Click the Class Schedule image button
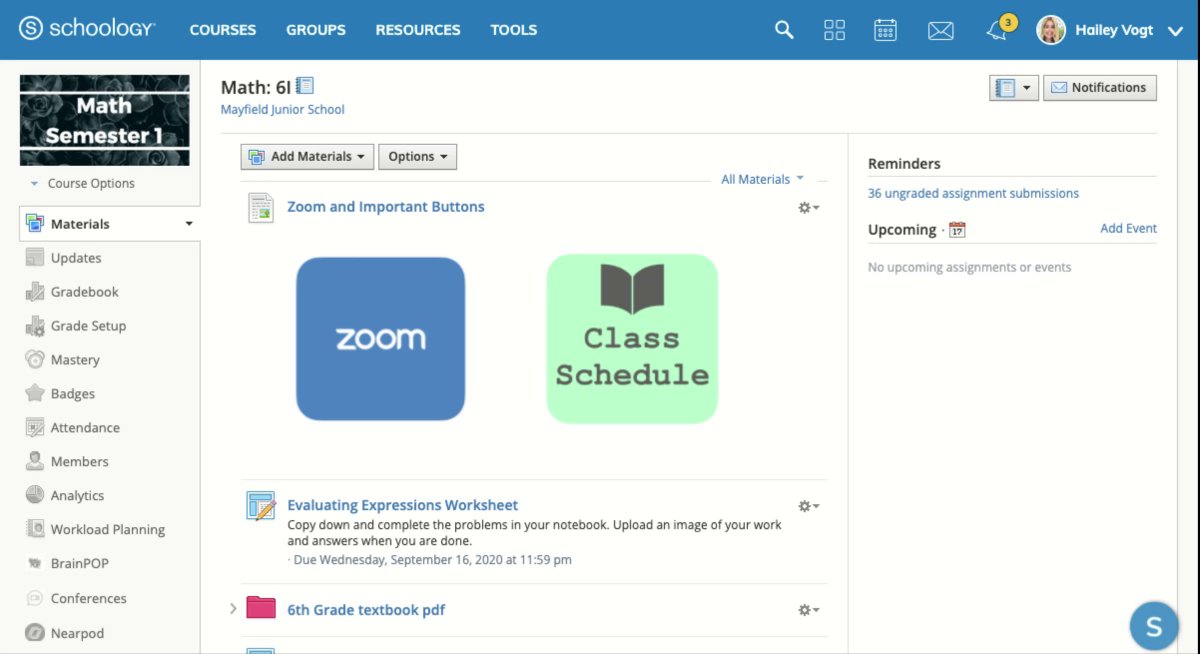Image resolution: width=1200 pixels, height=654 pixels. pos(632,338)
